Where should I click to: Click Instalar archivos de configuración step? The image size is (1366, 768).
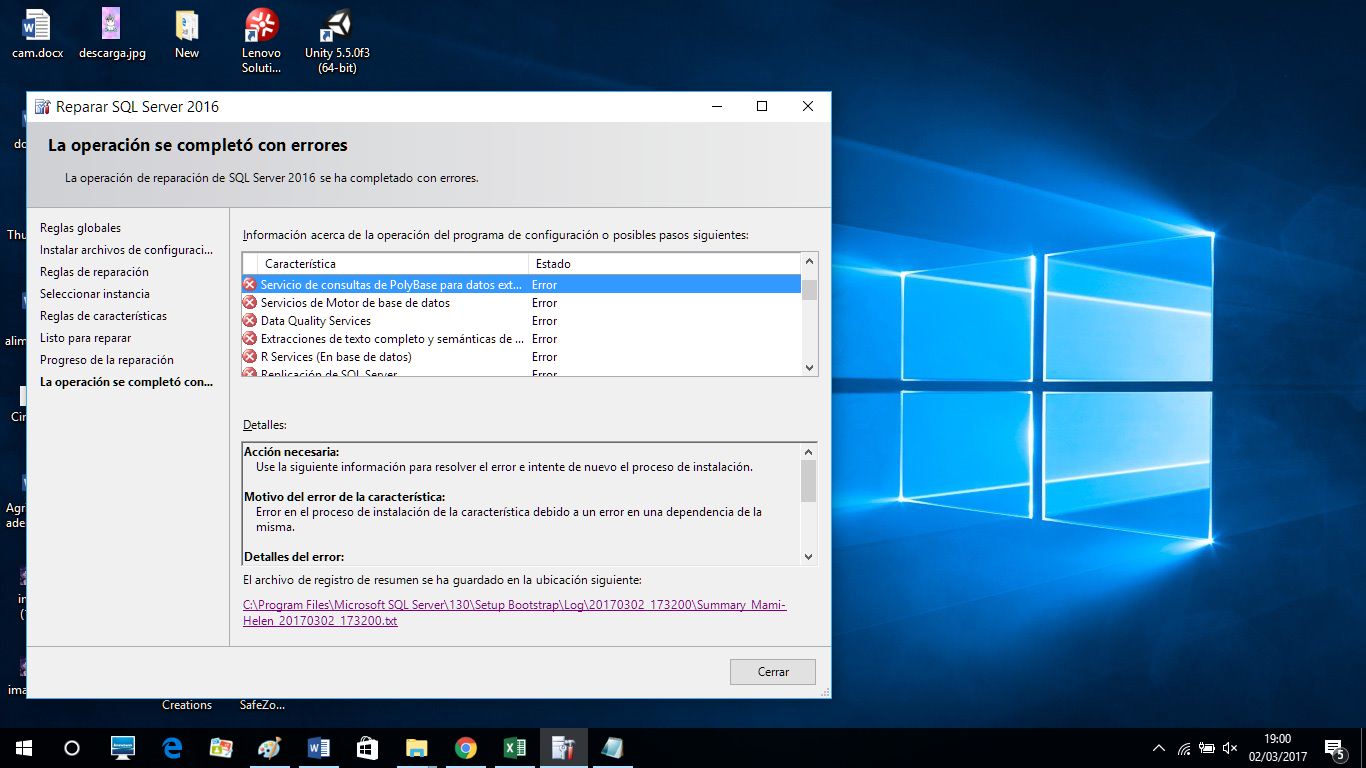[x=127, y=250]
